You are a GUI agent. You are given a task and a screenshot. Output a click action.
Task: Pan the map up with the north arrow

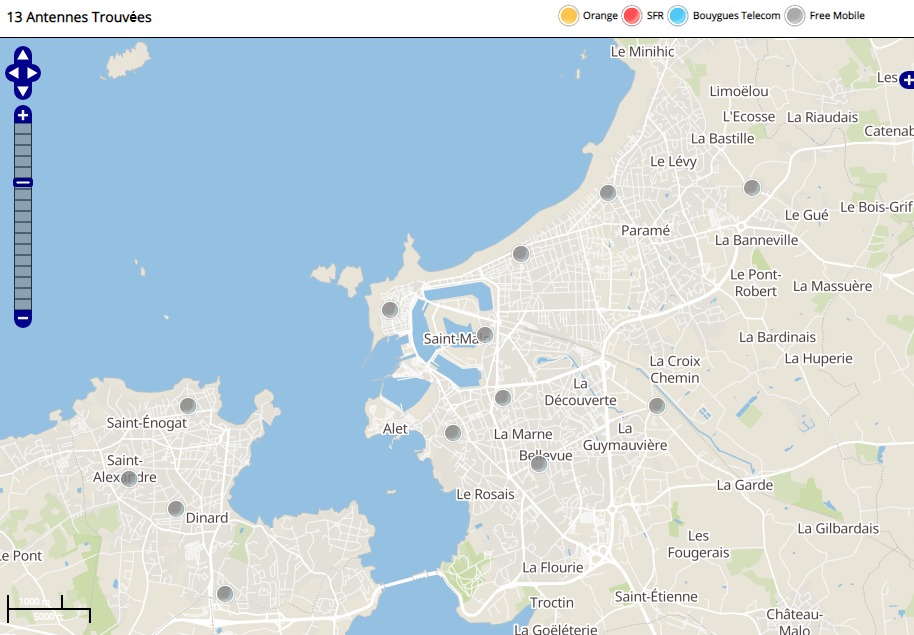[23, 55]
